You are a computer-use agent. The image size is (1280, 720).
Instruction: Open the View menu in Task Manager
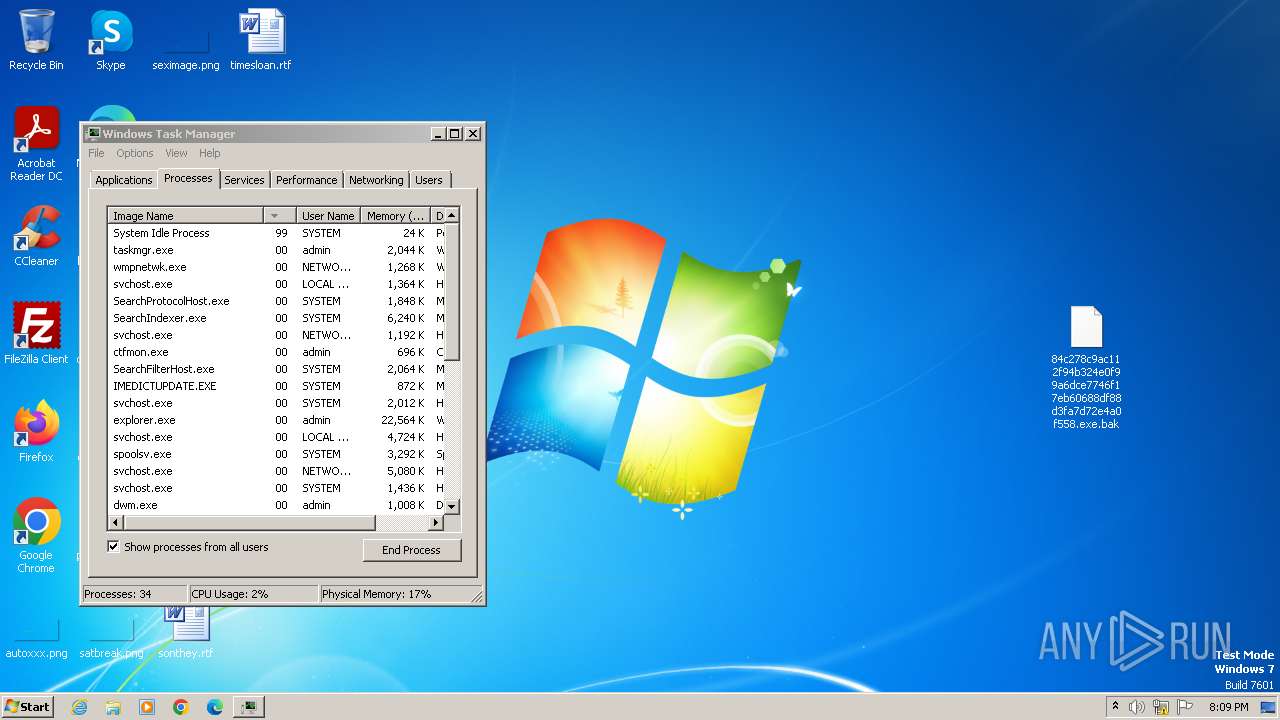click(x=176, y=153)
